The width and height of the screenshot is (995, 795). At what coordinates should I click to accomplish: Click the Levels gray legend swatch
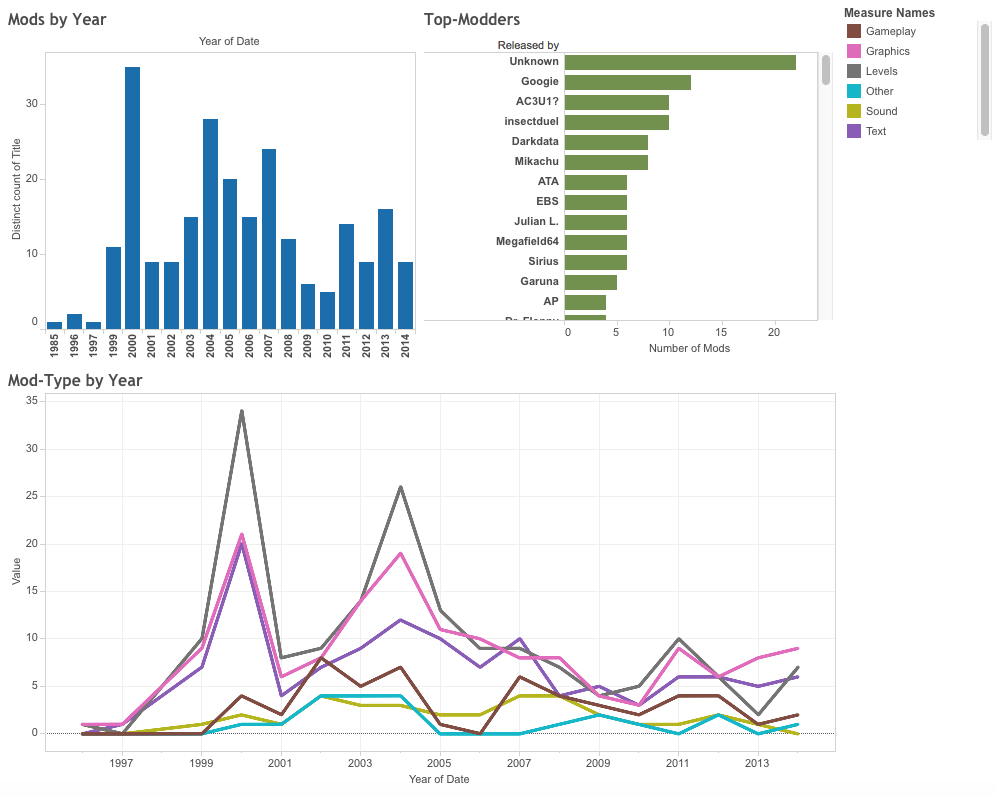tap(853, 71)
